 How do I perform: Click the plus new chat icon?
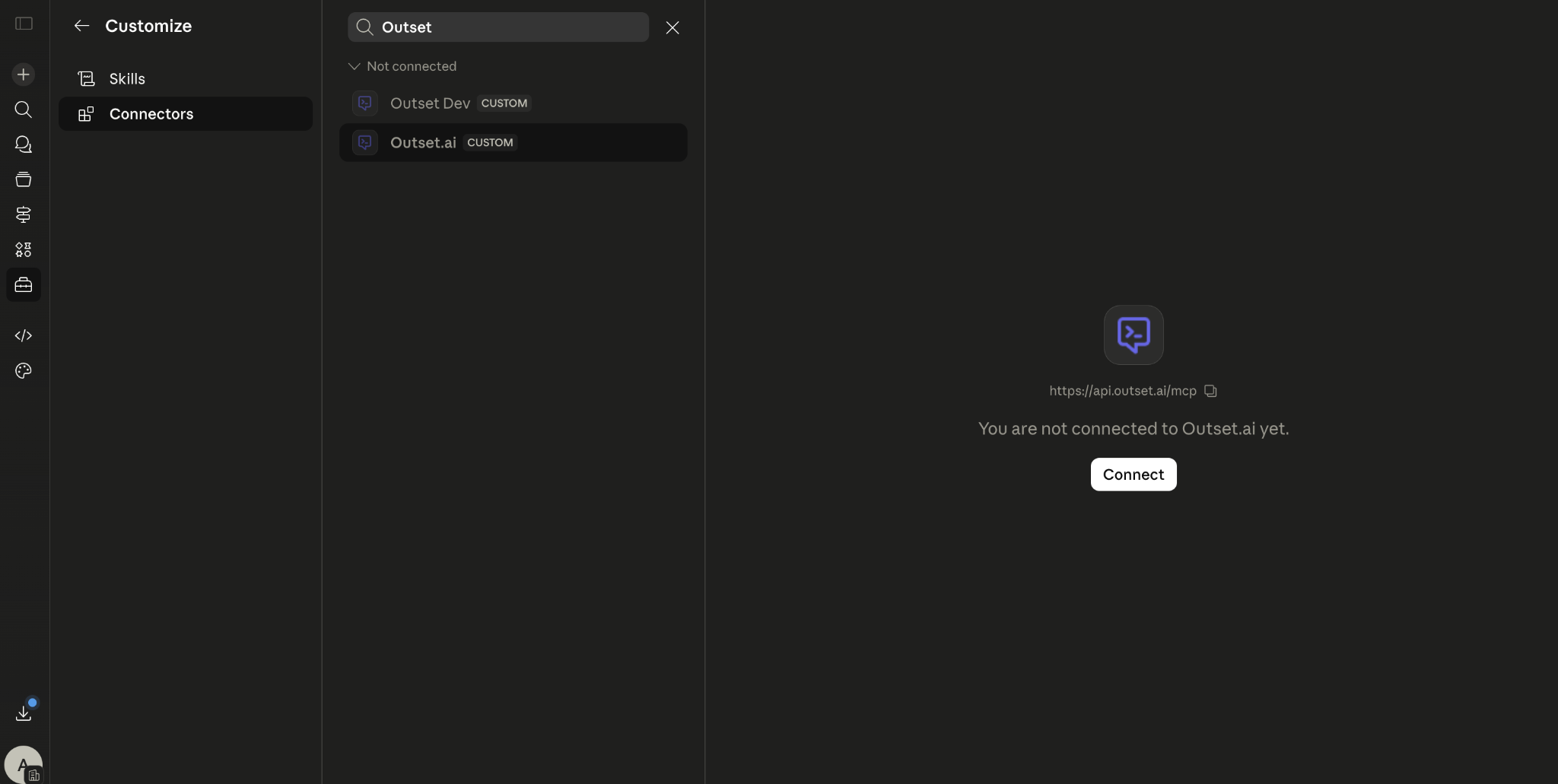24,75
